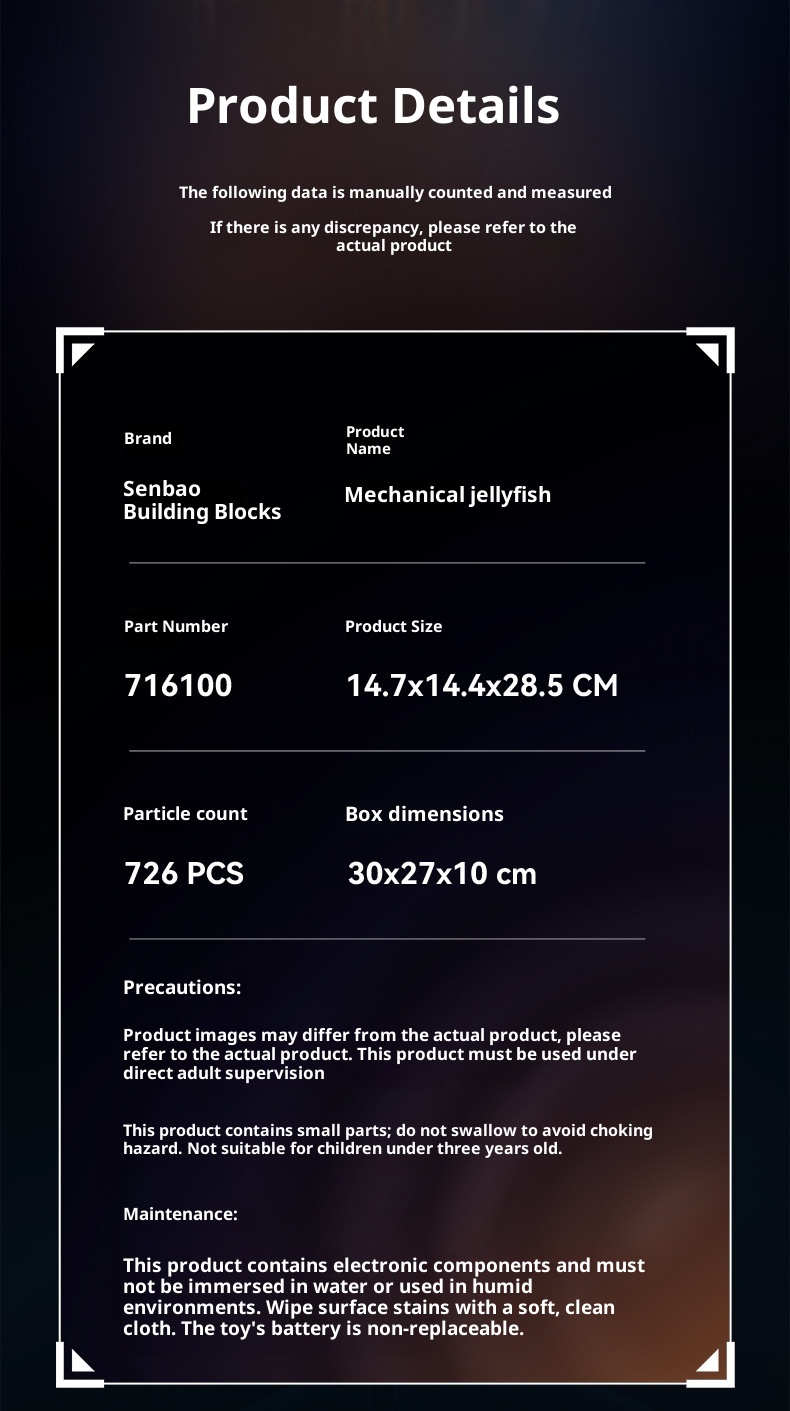
Task: Click the Product Name label
Action: [x=375, y=440]
